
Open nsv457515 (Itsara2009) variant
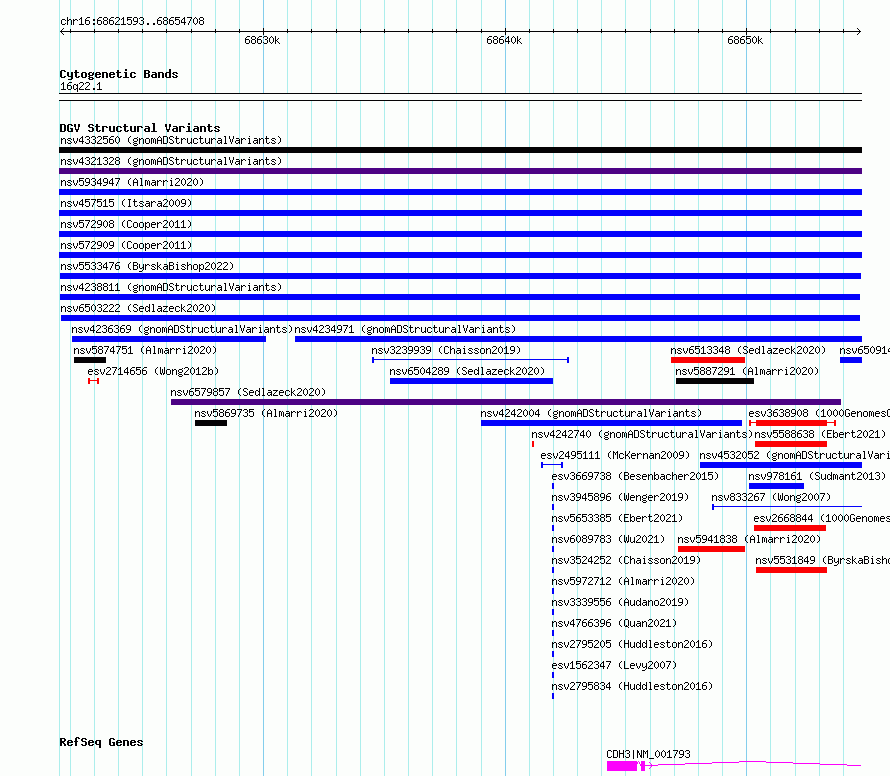pos(126,203)
